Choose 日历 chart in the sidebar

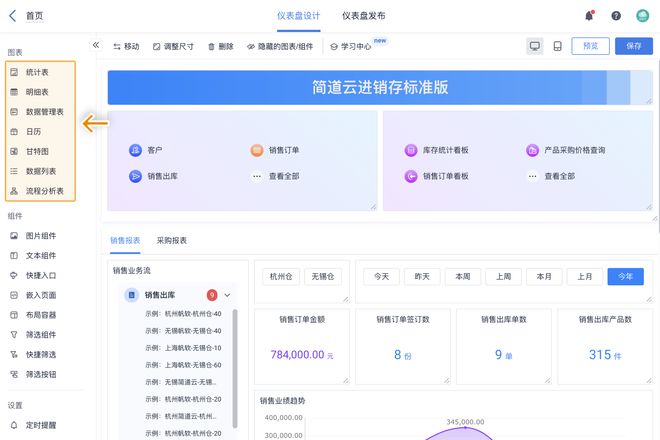click(x=33, y=131)
